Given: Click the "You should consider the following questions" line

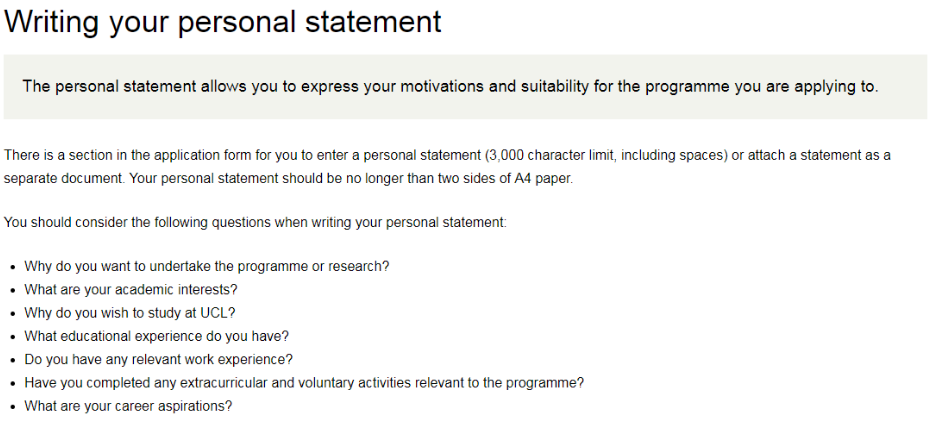Looking at the screenshot, I should pos(255,222).
